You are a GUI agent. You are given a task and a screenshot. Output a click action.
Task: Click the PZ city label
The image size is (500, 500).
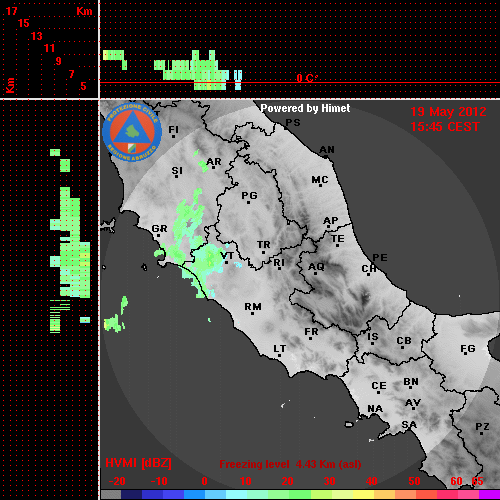pos(482,426)
